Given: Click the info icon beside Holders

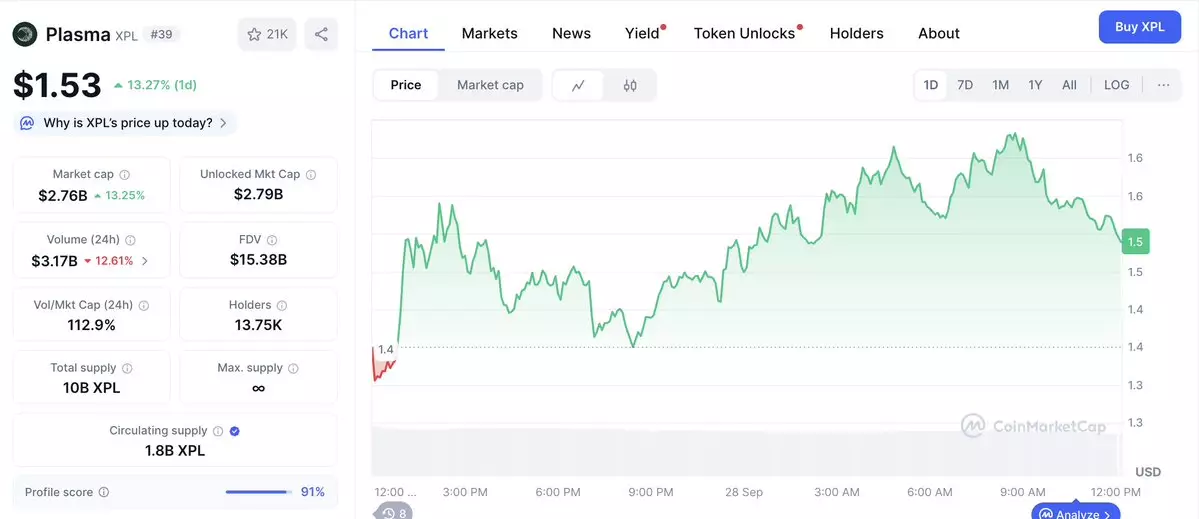Looking at the screenshot, I should (x=282, y=305).
